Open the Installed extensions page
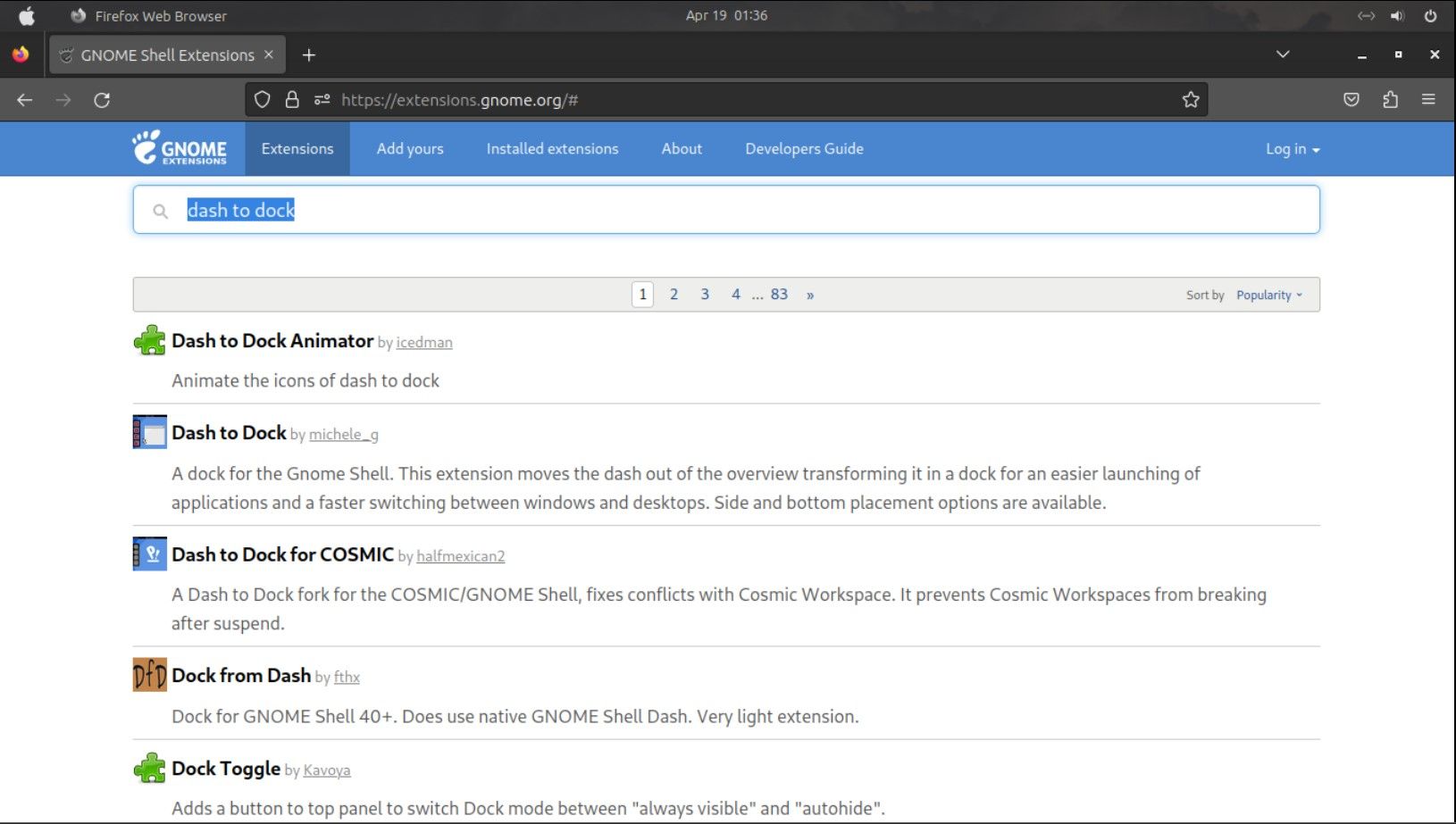1456x824 pixels. 552,149
